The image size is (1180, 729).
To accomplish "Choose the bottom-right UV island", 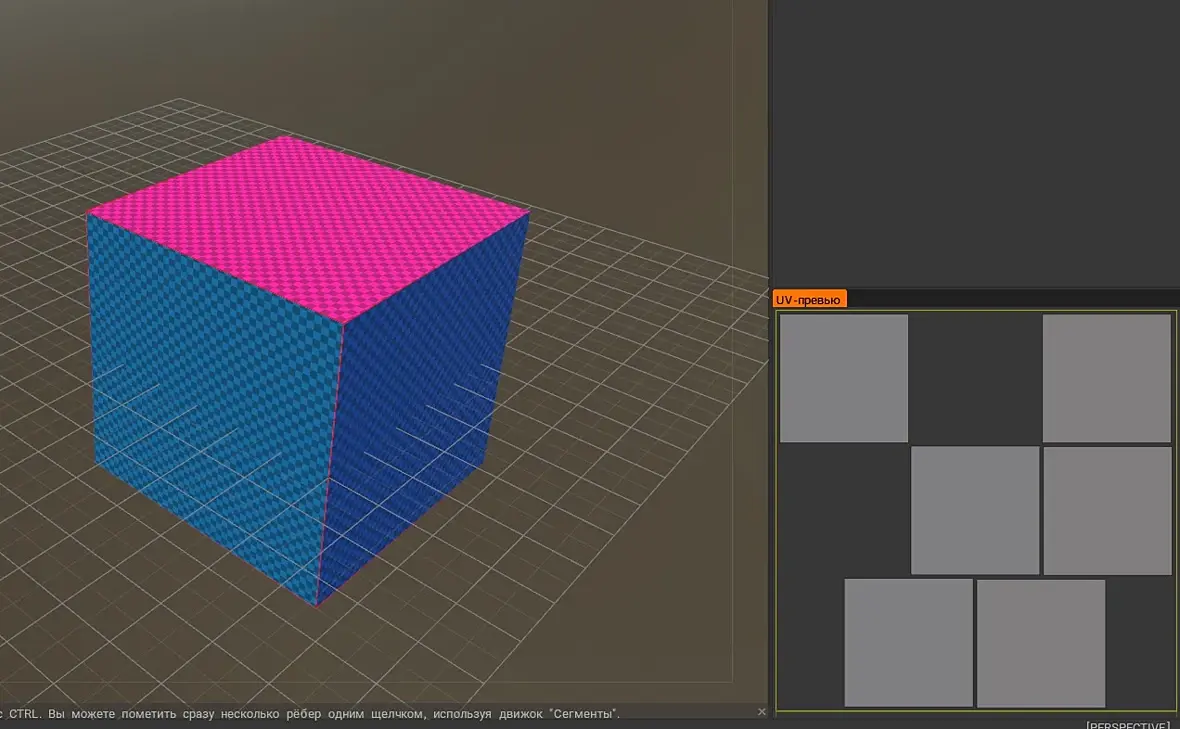I will [x=1040, y=643].
